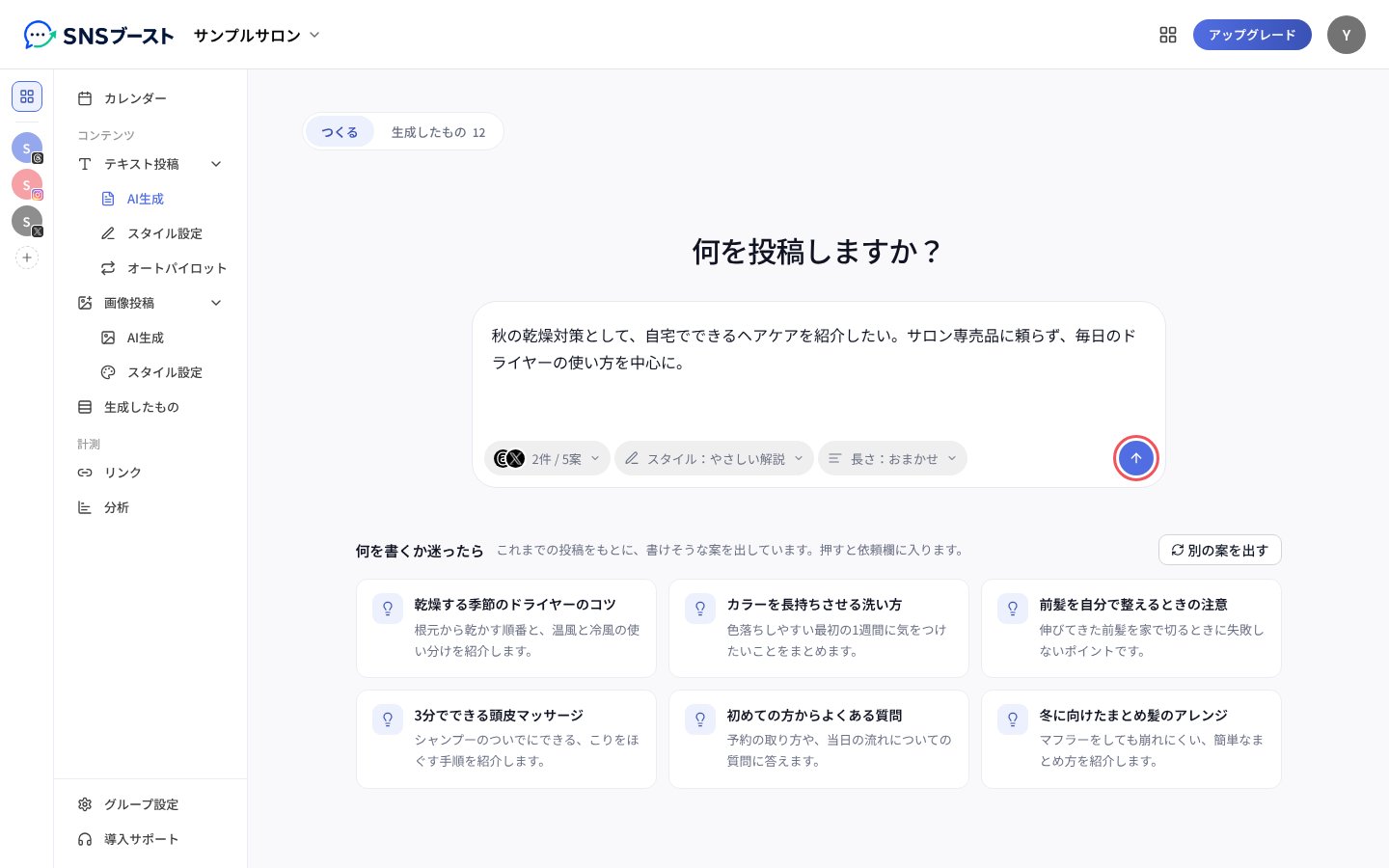
Task: Select the dashboard grid icon in left rail
Action: coord(27,96)
